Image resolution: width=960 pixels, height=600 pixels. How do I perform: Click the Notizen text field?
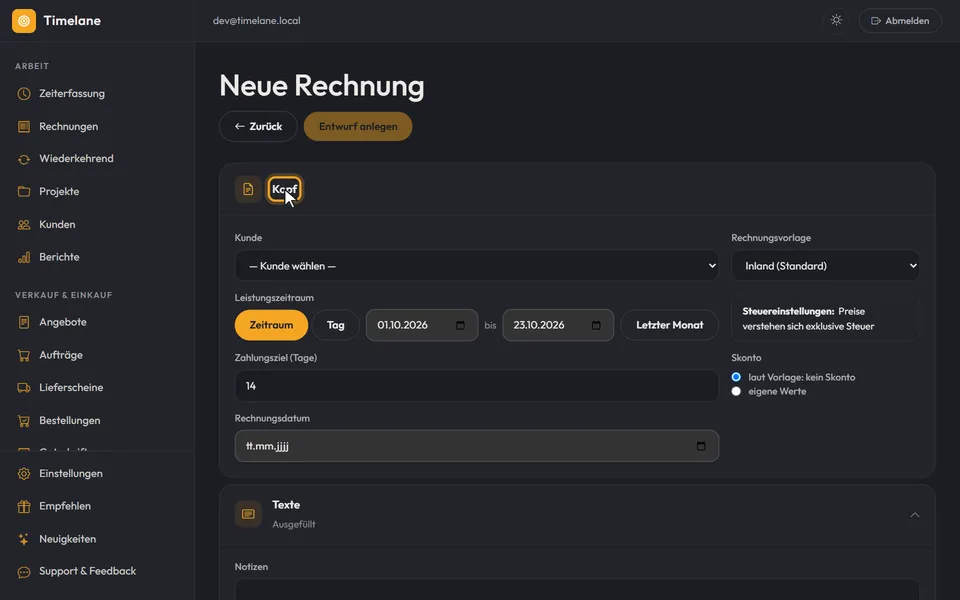click(x=577, y=589)
